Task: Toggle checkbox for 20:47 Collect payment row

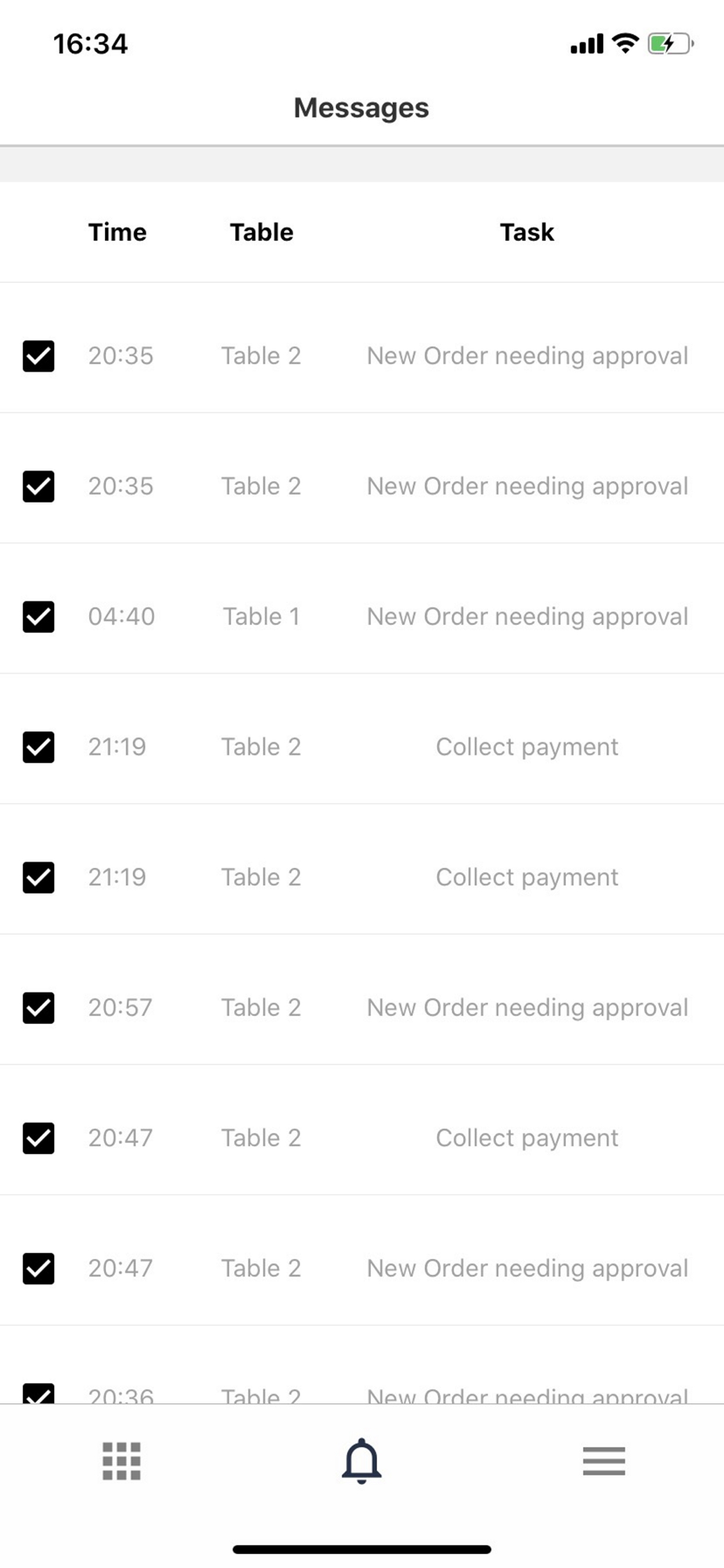Action: pos(38,1138)
